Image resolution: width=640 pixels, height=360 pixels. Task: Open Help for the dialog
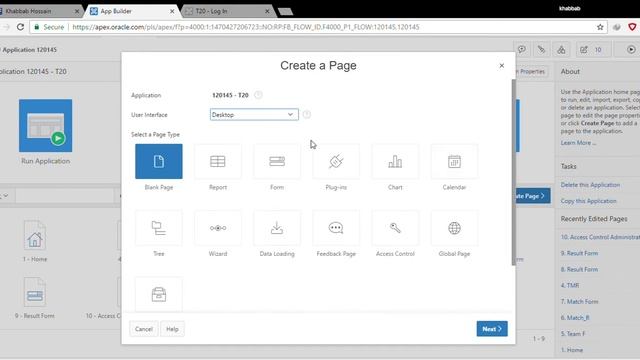[172, 329]
